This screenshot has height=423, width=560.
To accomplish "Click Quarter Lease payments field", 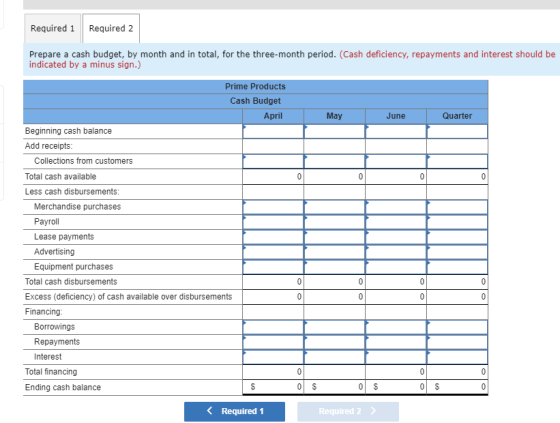I will coord(458,237).
